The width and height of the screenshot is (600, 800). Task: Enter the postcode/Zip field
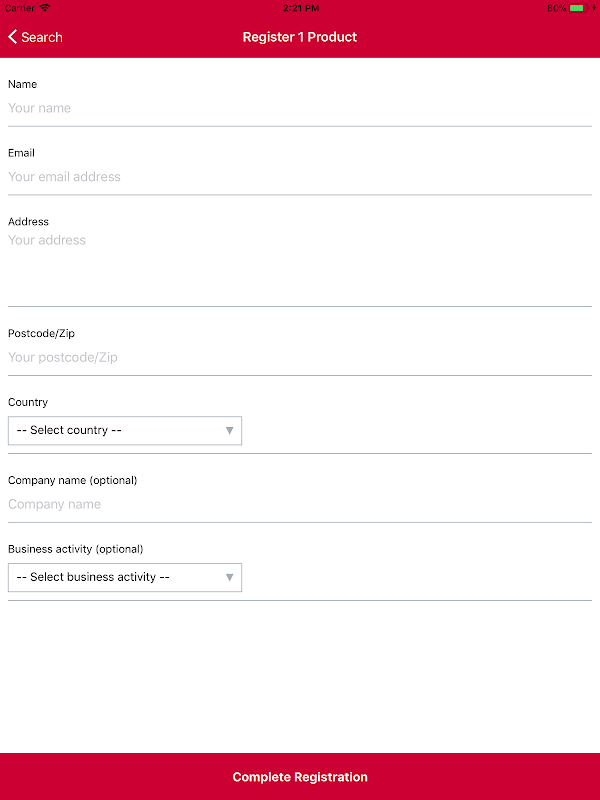pyautogui.click(x=300, y=357)
